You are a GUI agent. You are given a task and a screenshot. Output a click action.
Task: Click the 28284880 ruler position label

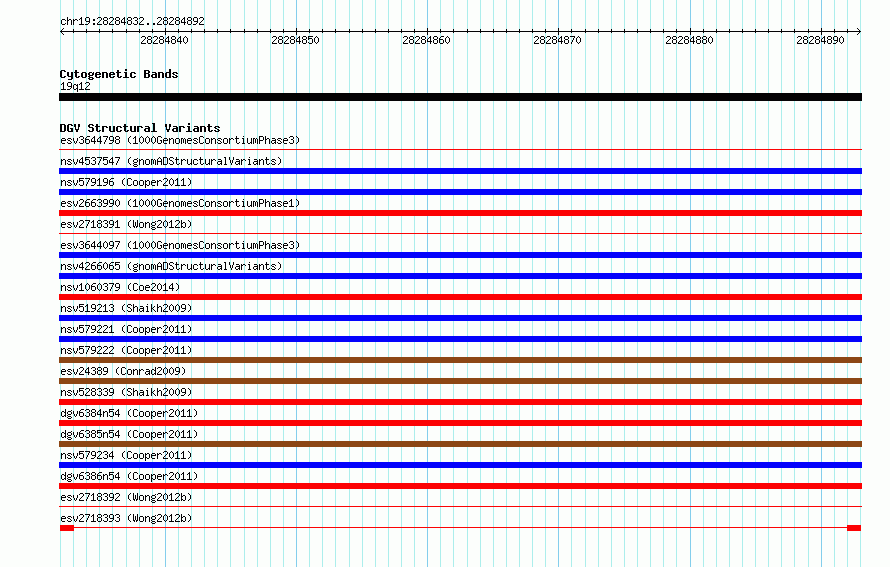pyautogui.click(x=690, y=40)
